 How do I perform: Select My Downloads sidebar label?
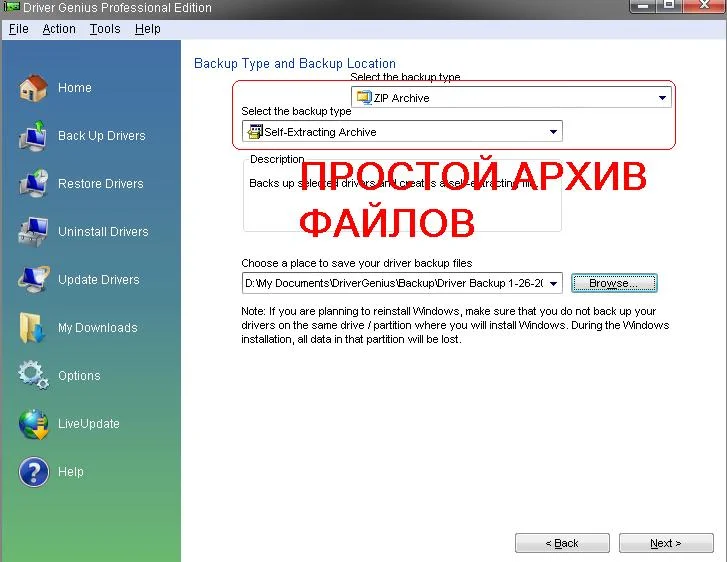[98, 328]
